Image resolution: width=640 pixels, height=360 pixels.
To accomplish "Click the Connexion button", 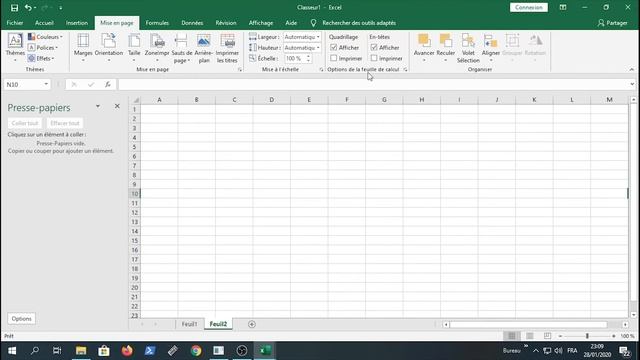I will coord(529,7).
